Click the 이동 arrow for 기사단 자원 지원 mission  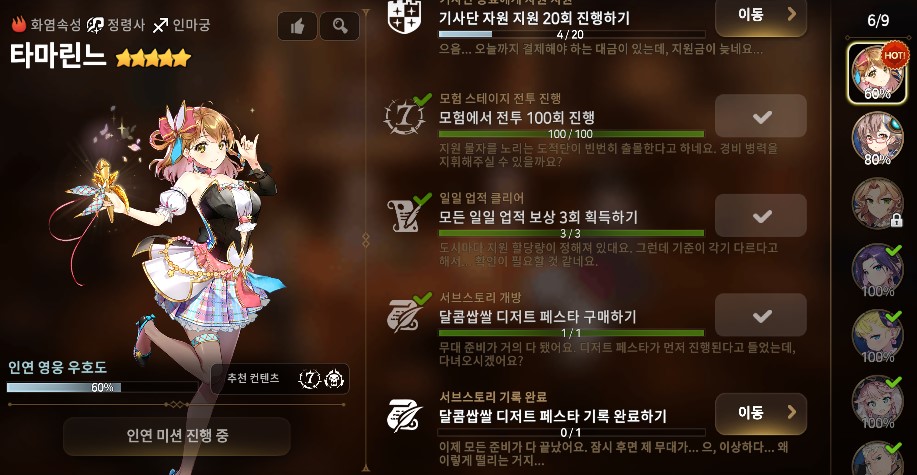[761, 16]
